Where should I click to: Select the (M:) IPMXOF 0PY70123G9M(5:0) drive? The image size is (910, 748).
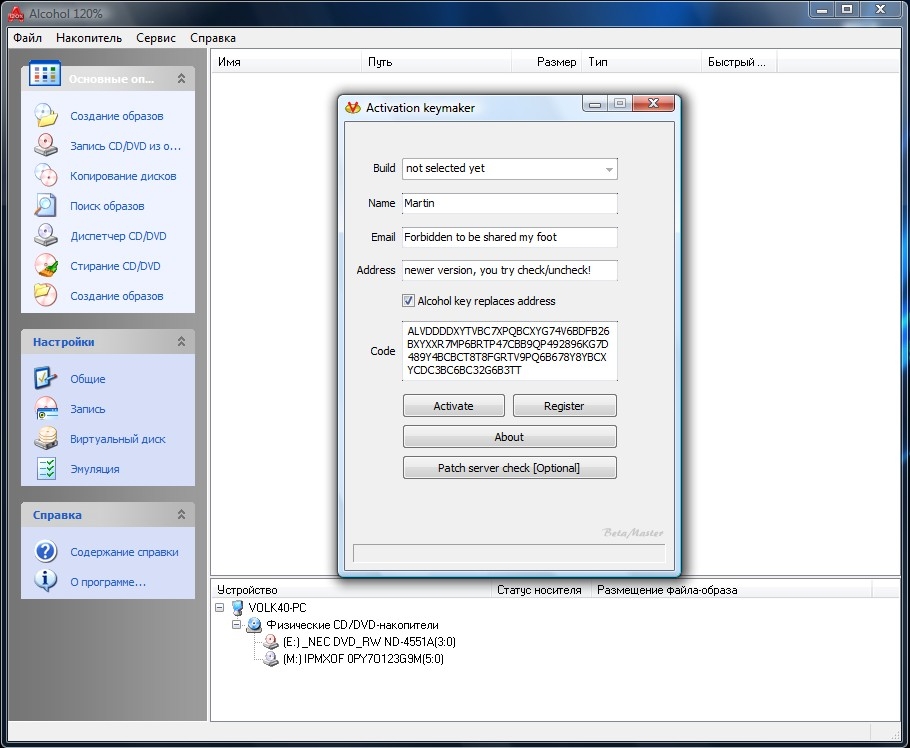point(363,659)
